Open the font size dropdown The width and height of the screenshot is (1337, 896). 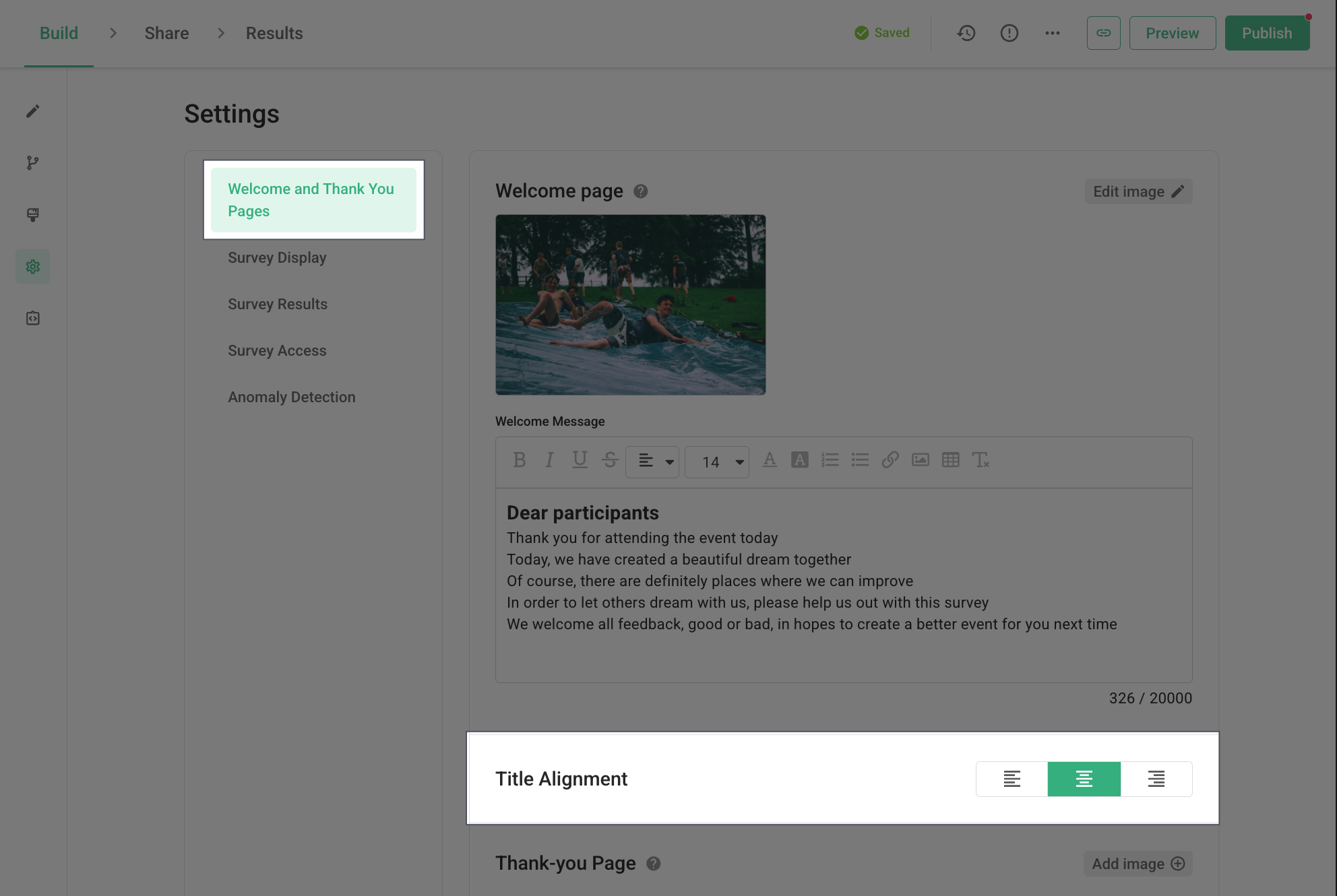coord(716,461)
